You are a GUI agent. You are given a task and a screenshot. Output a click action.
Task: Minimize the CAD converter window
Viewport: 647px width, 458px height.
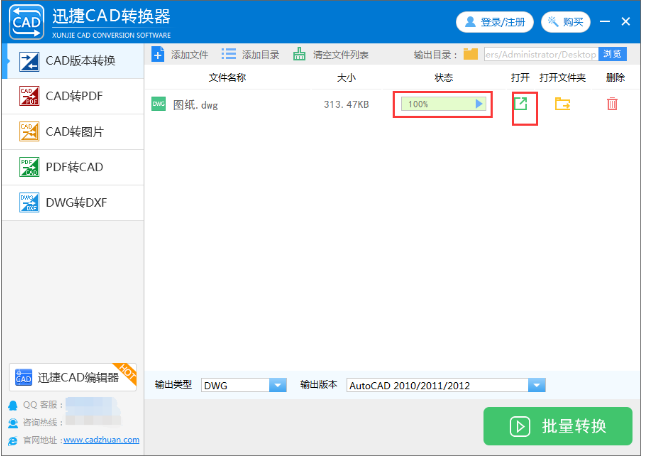pyautogui.click(x=605, y=21)
